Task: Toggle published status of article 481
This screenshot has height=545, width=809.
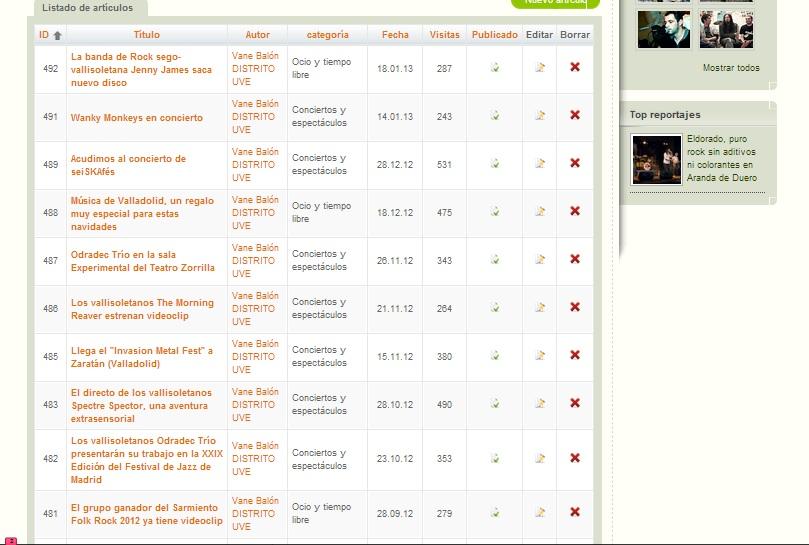Action: pyautogui.click(x=495, y=512)
